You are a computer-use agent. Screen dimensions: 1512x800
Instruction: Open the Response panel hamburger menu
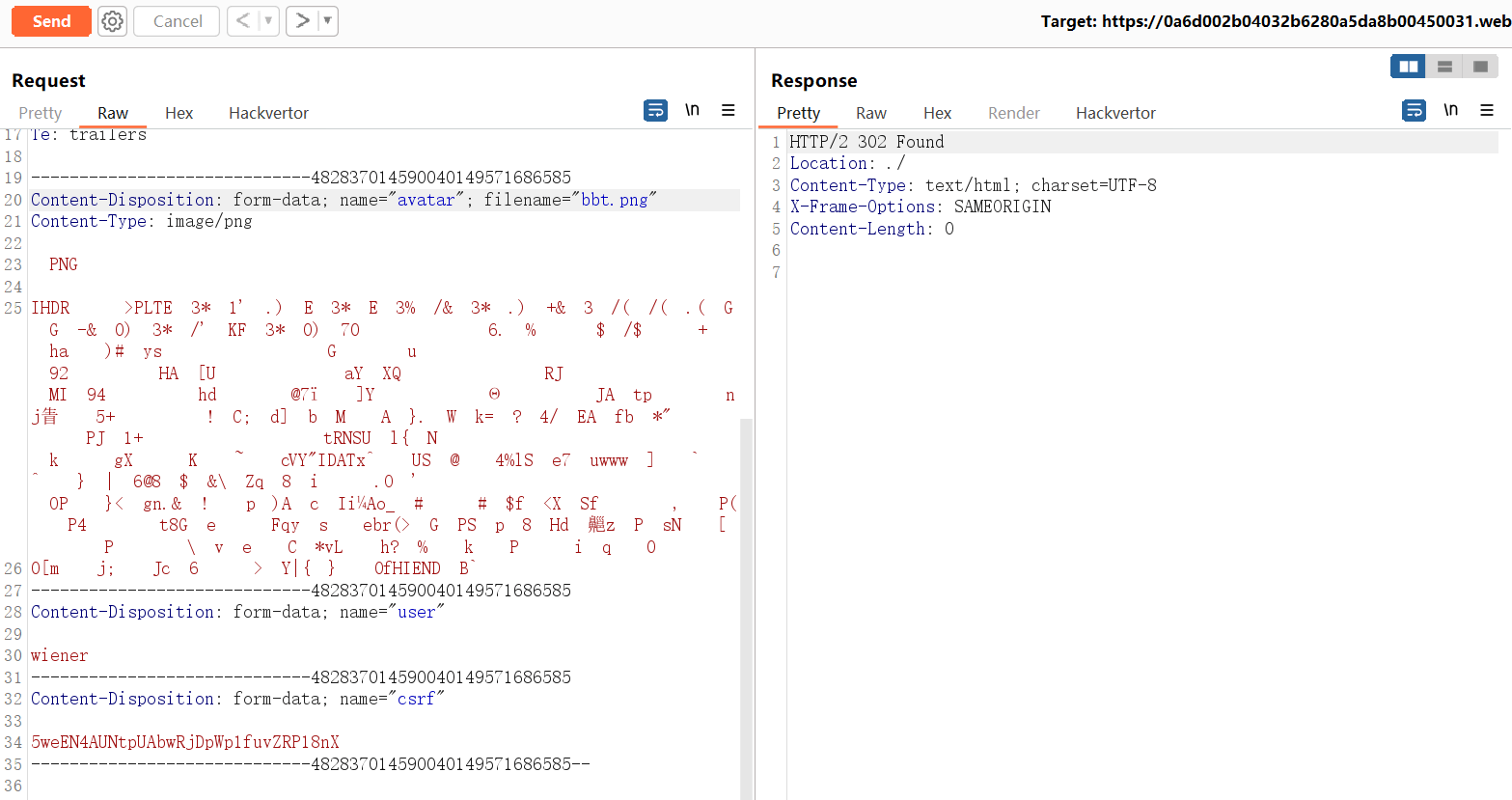tap(1487, 111)
